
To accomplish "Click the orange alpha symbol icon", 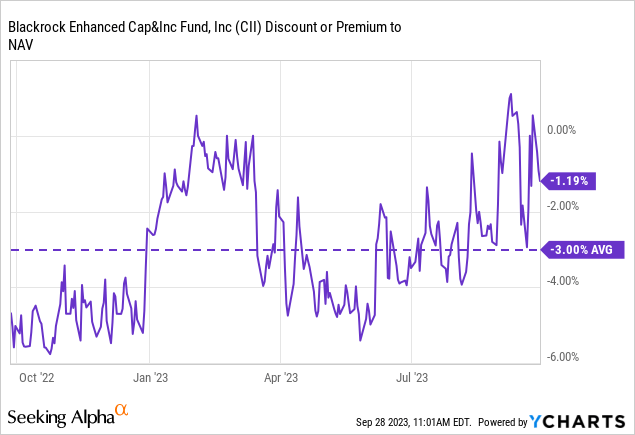I will pos(121,409).
